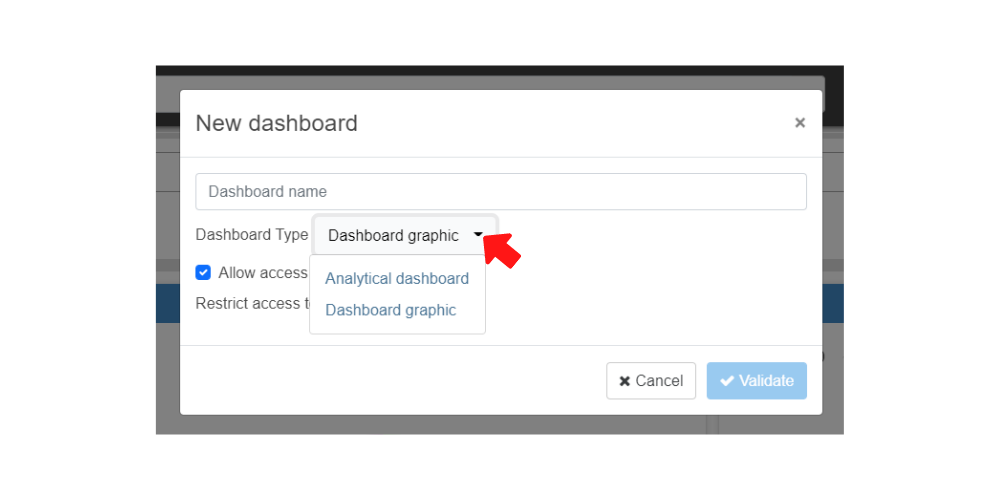The width and height of the screenshot is (1000, 500).
Task: Pick Dashboard graphic option in the list
Action: [390, 310]
